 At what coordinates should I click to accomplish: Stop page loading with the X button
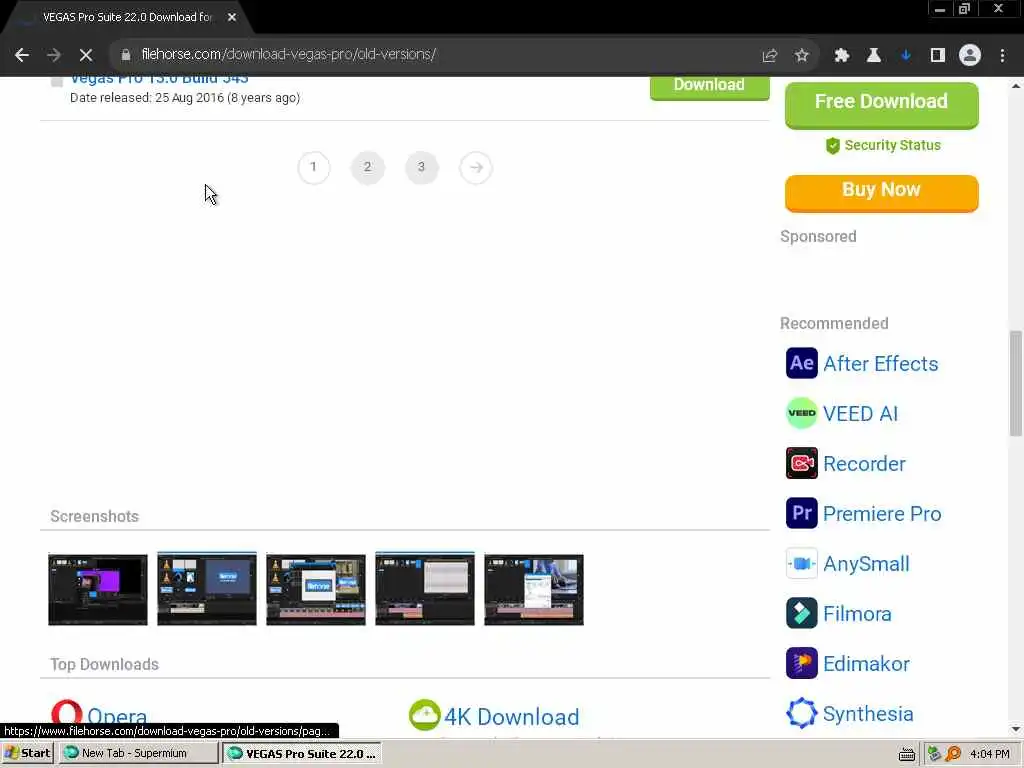point(86,55)
